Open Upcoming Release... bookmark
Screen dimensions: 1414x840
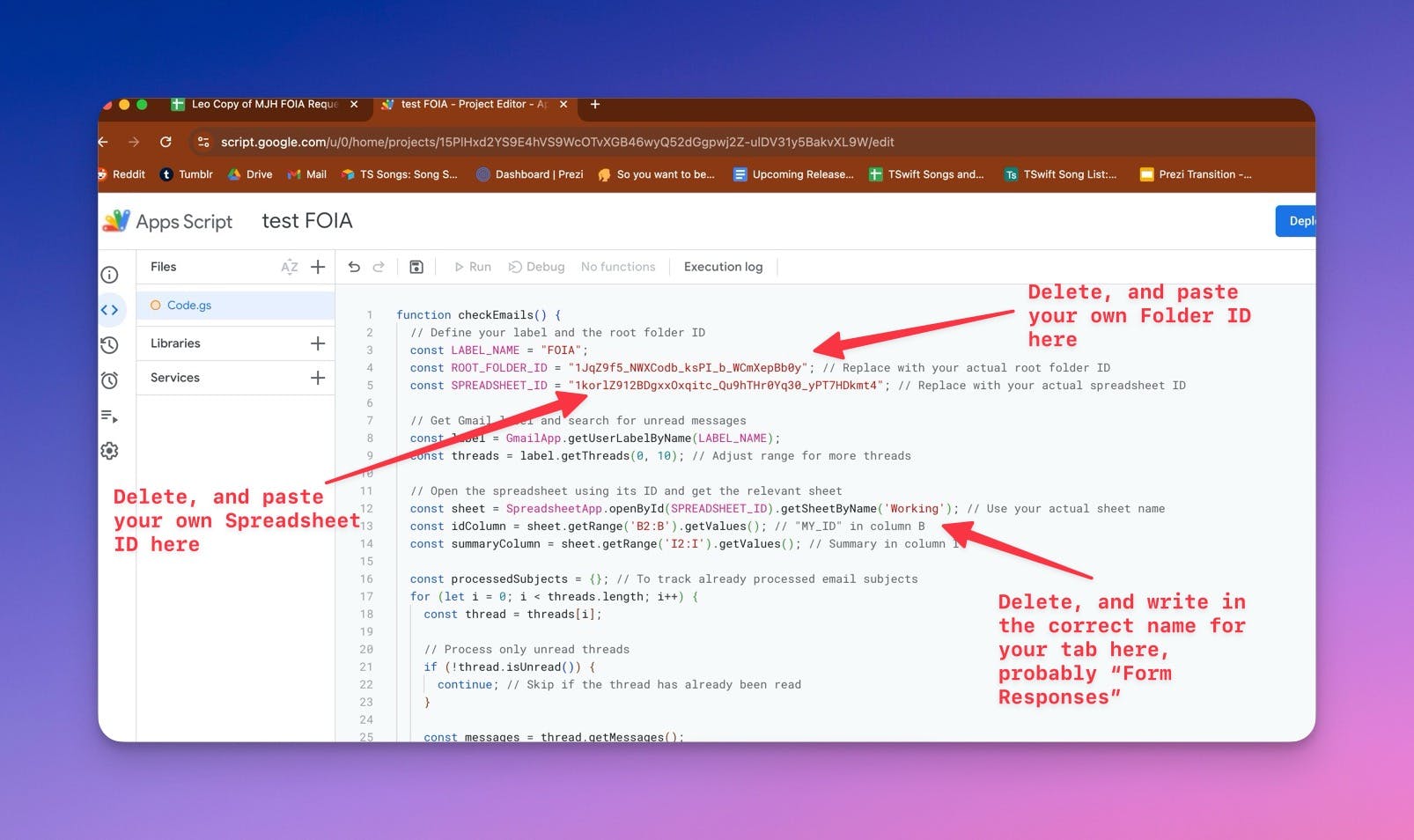pos(793,174)
